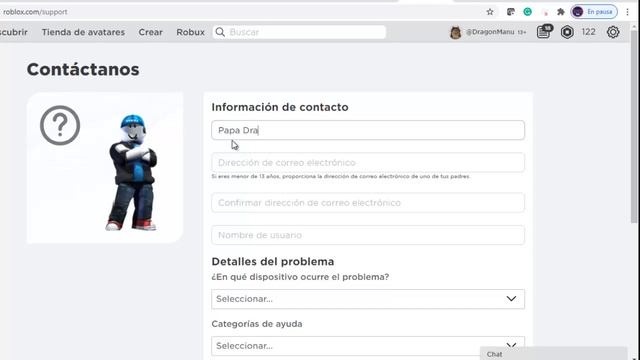Click the Información de contacto heading
The width and height of the screenshot is (640, 360).
pos(280,107)
